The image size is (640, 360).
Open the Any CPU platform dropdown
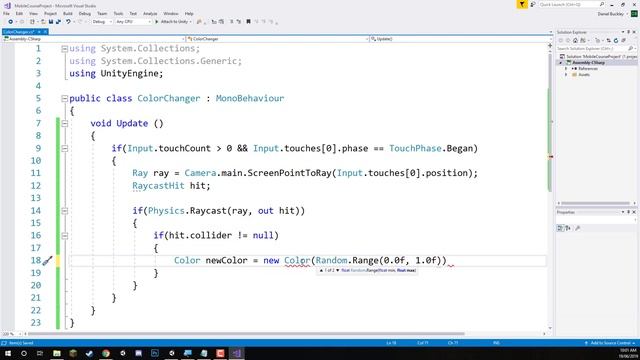[x=133, y=22]
